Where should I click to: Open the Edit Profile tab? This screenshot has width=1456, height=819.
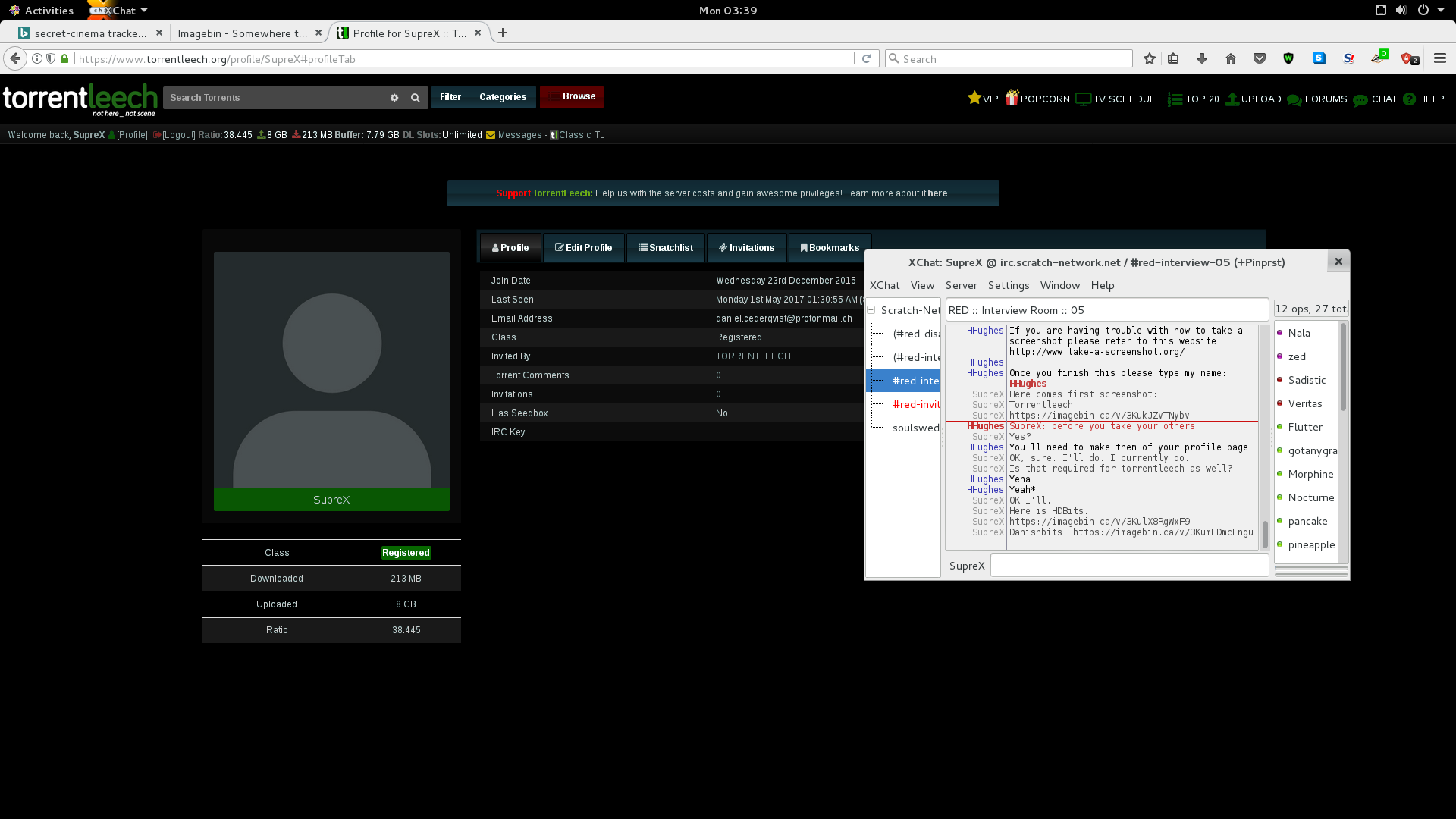(583, 248)
